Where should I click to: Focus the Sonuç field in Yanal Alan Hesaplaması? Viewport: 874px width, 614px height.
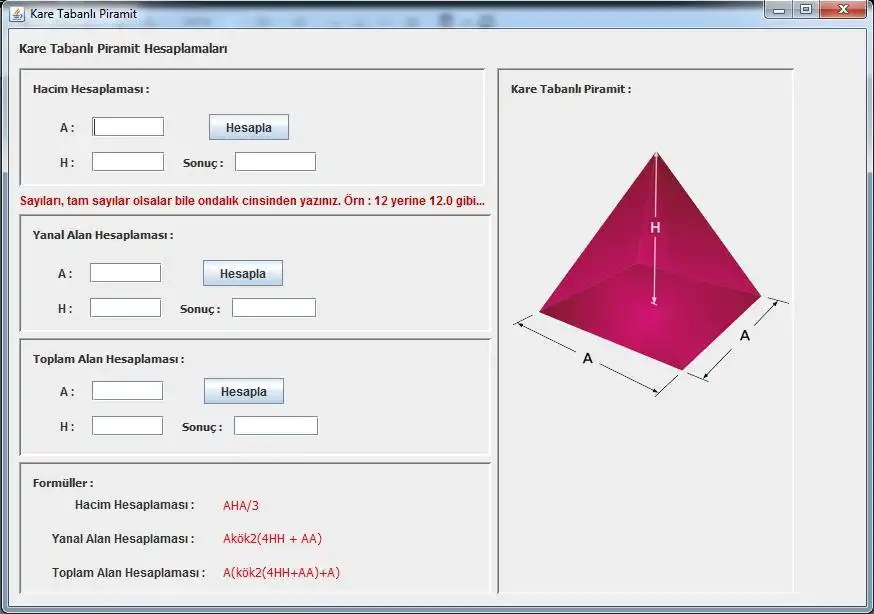(274, 308)
